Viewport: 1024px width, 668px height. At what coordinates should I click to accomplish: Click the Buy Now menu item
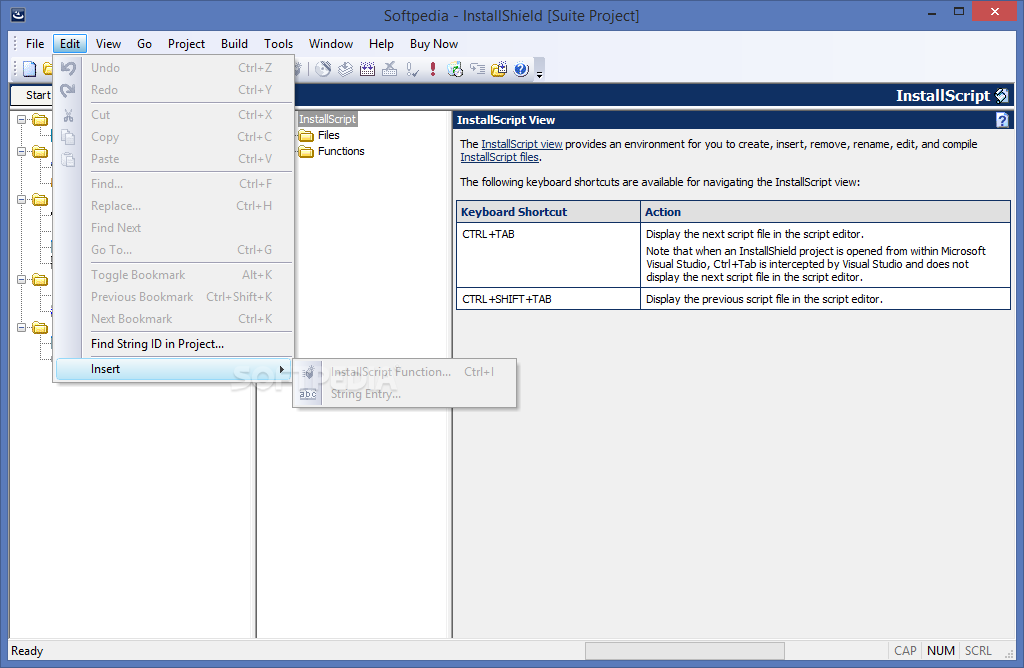point(434,44)
